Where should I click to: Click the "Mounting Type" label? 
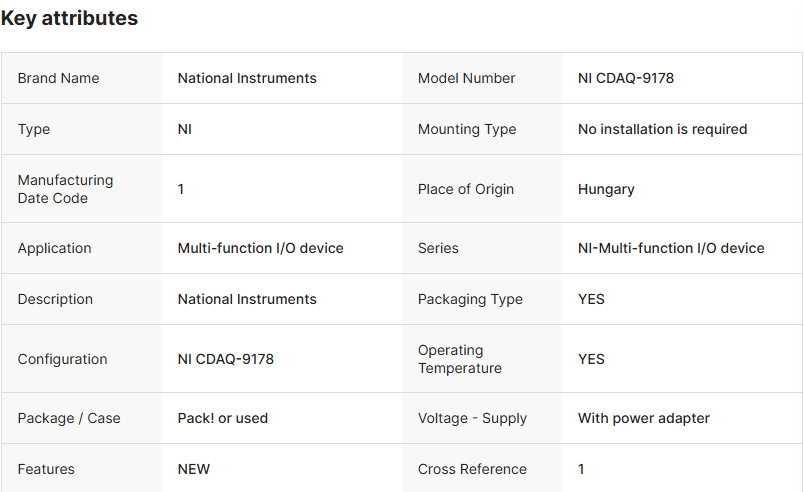pyautogui.click(x=467, y=129)
